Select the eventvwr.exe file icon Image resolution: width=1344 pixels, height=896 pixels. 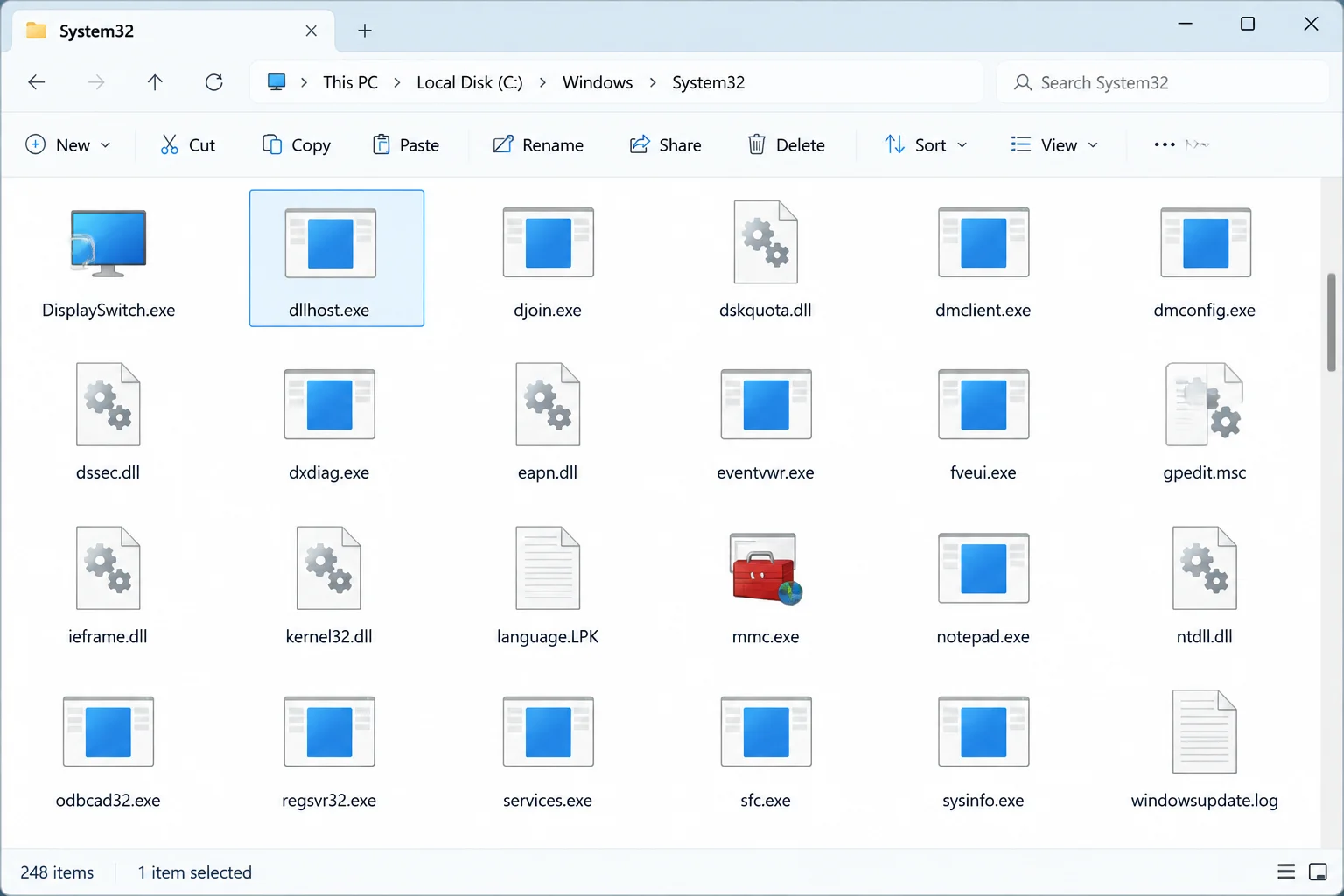pos(766,404)
